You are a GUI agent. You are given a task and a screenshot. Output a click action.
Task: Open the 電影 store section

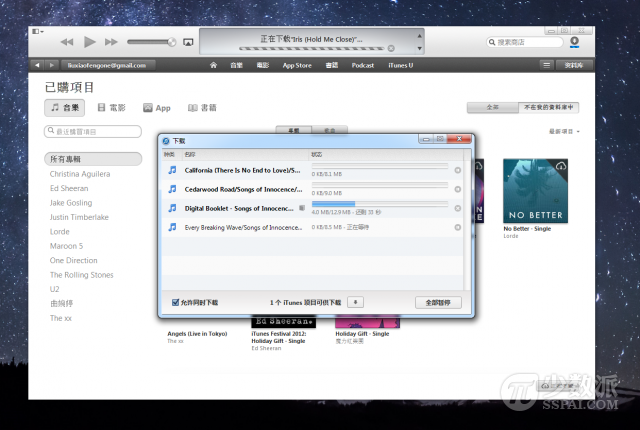click(x=262, y=65)
